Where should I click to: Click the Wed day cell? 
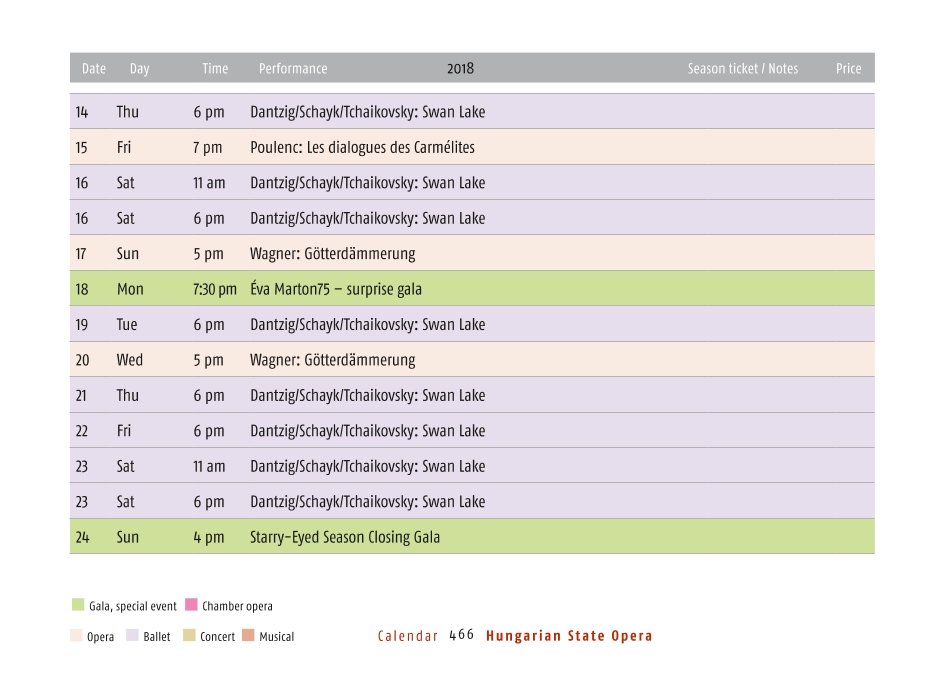129,360
